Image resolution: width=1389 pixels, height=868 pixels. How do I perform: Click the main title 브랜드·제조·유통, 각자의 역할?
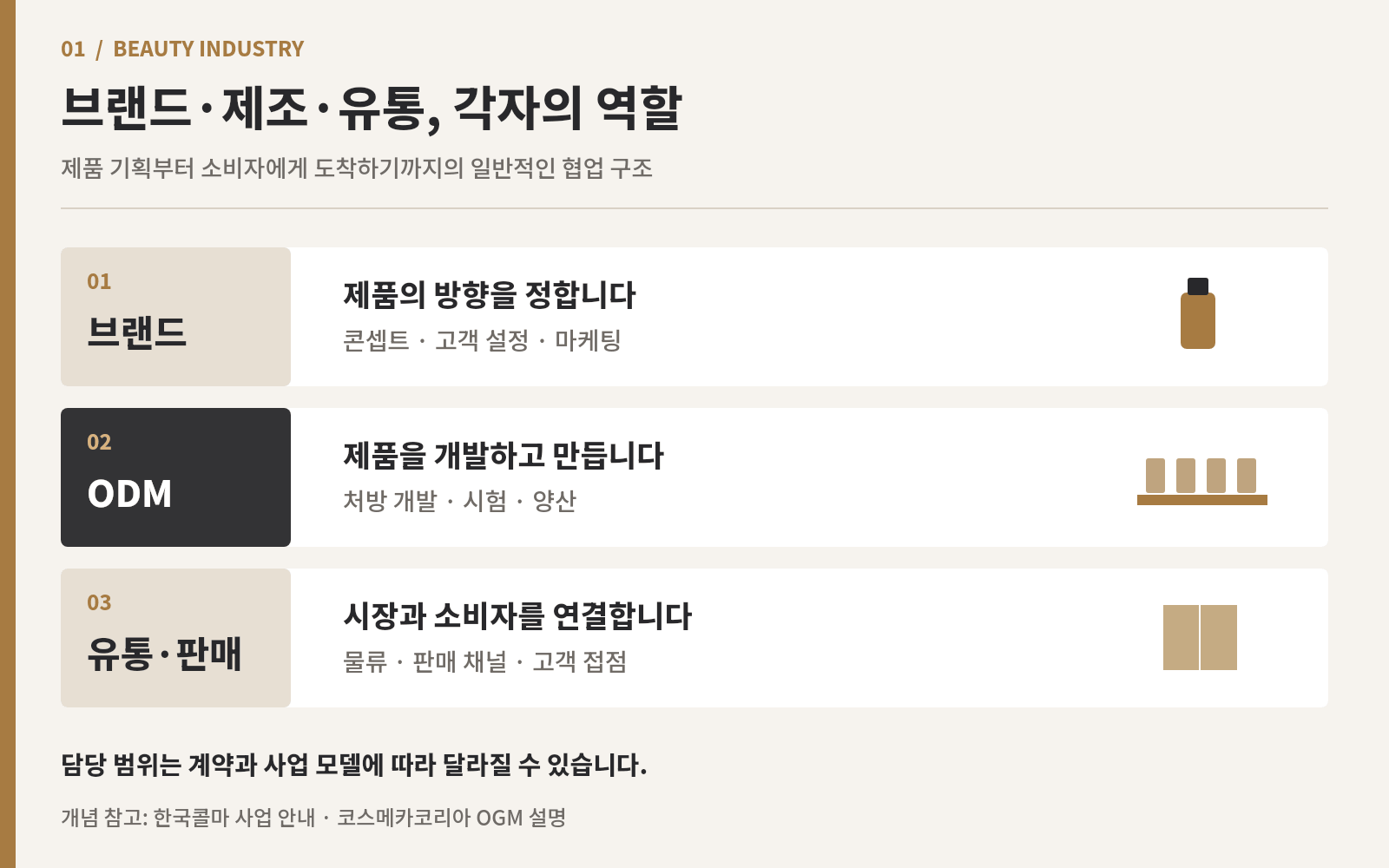click(372, 108)
